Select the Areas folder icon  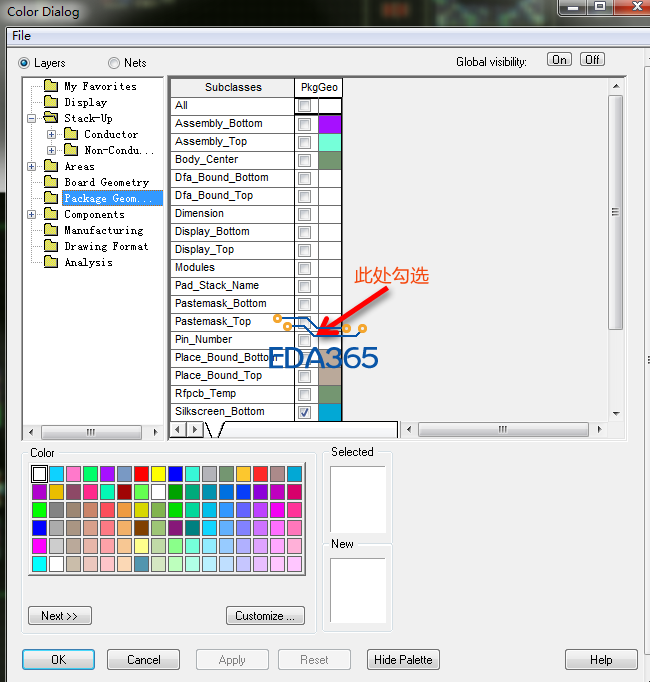51,166
